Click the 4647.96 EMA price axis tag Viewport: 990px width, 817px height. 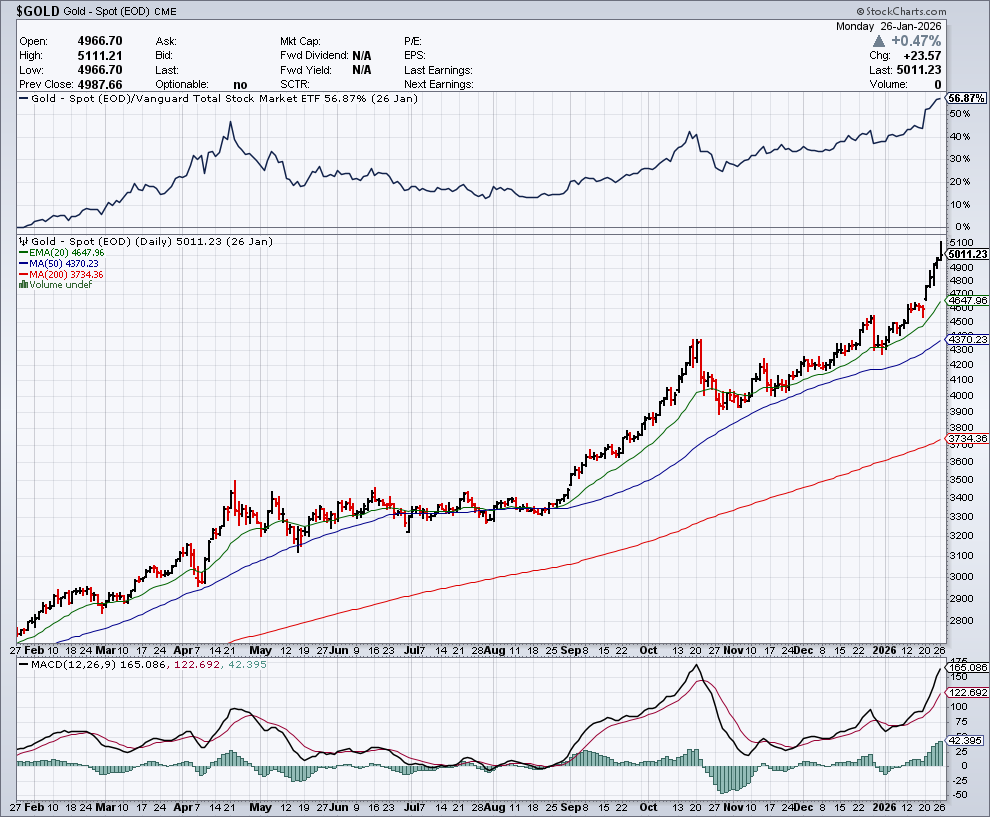968,300
